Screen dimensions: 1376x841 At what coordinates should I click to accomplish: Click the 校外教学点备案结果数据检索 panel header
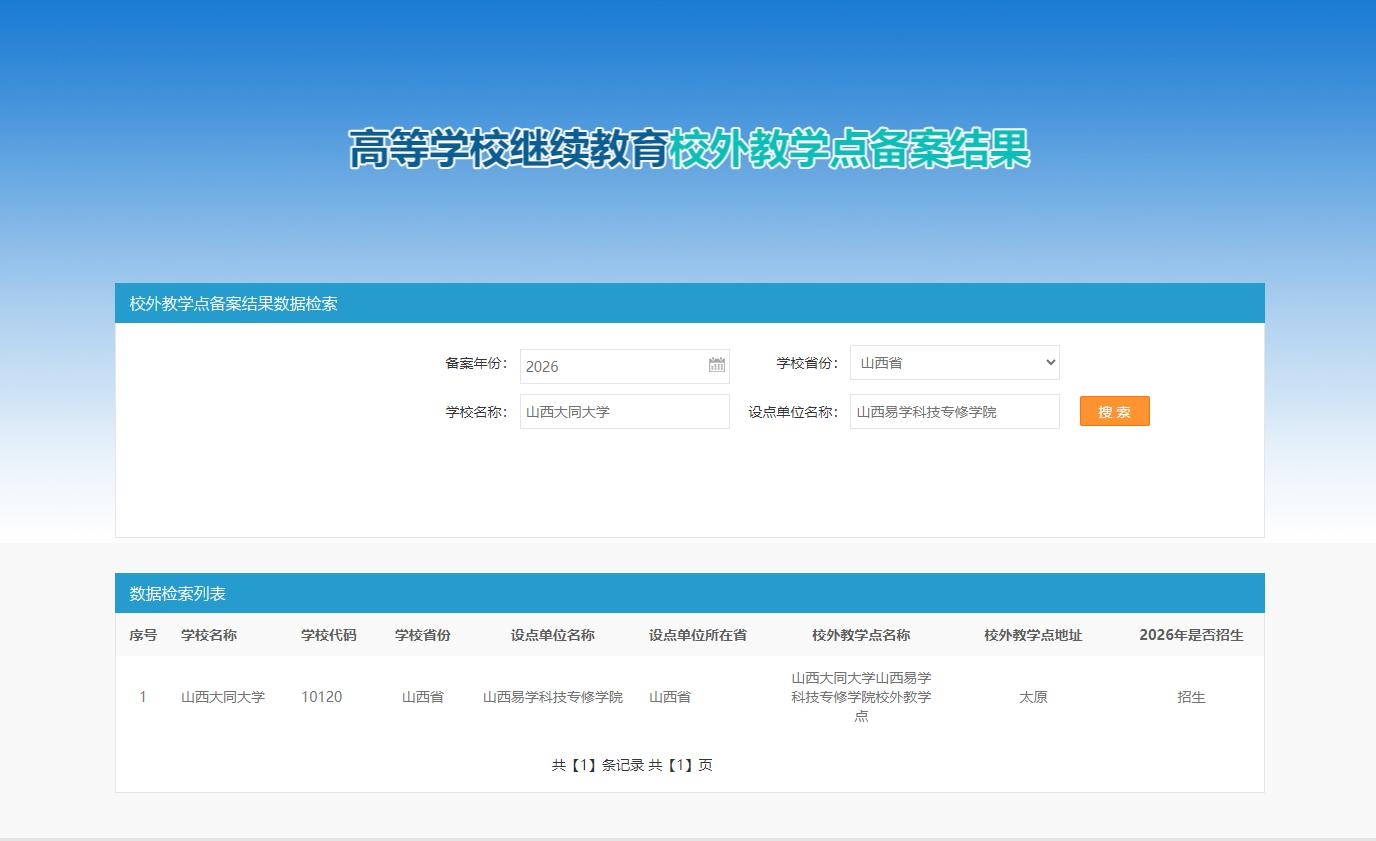pos(690,303)
